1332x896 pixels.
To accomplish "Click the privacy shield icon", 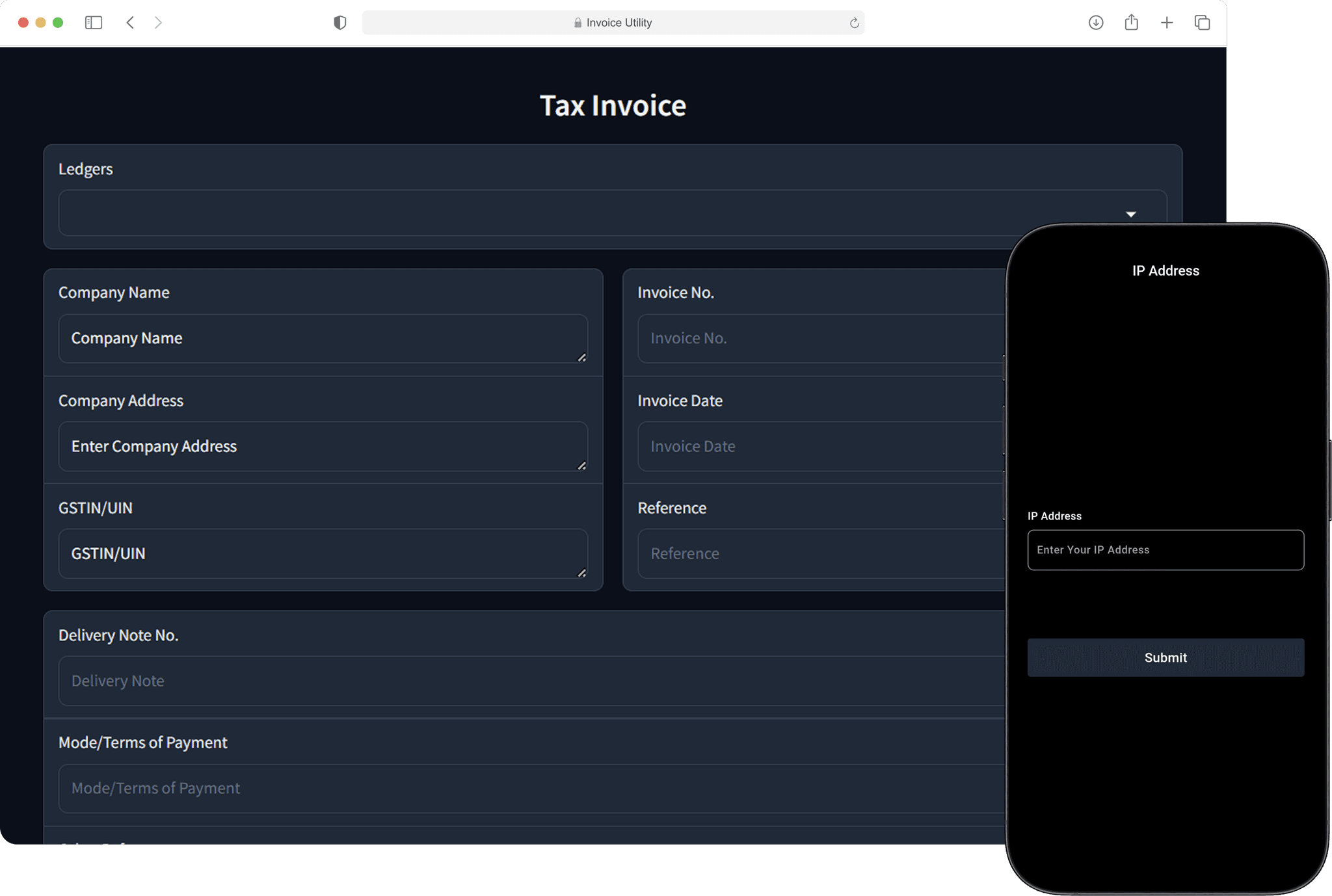I will (x=339, y=22).
